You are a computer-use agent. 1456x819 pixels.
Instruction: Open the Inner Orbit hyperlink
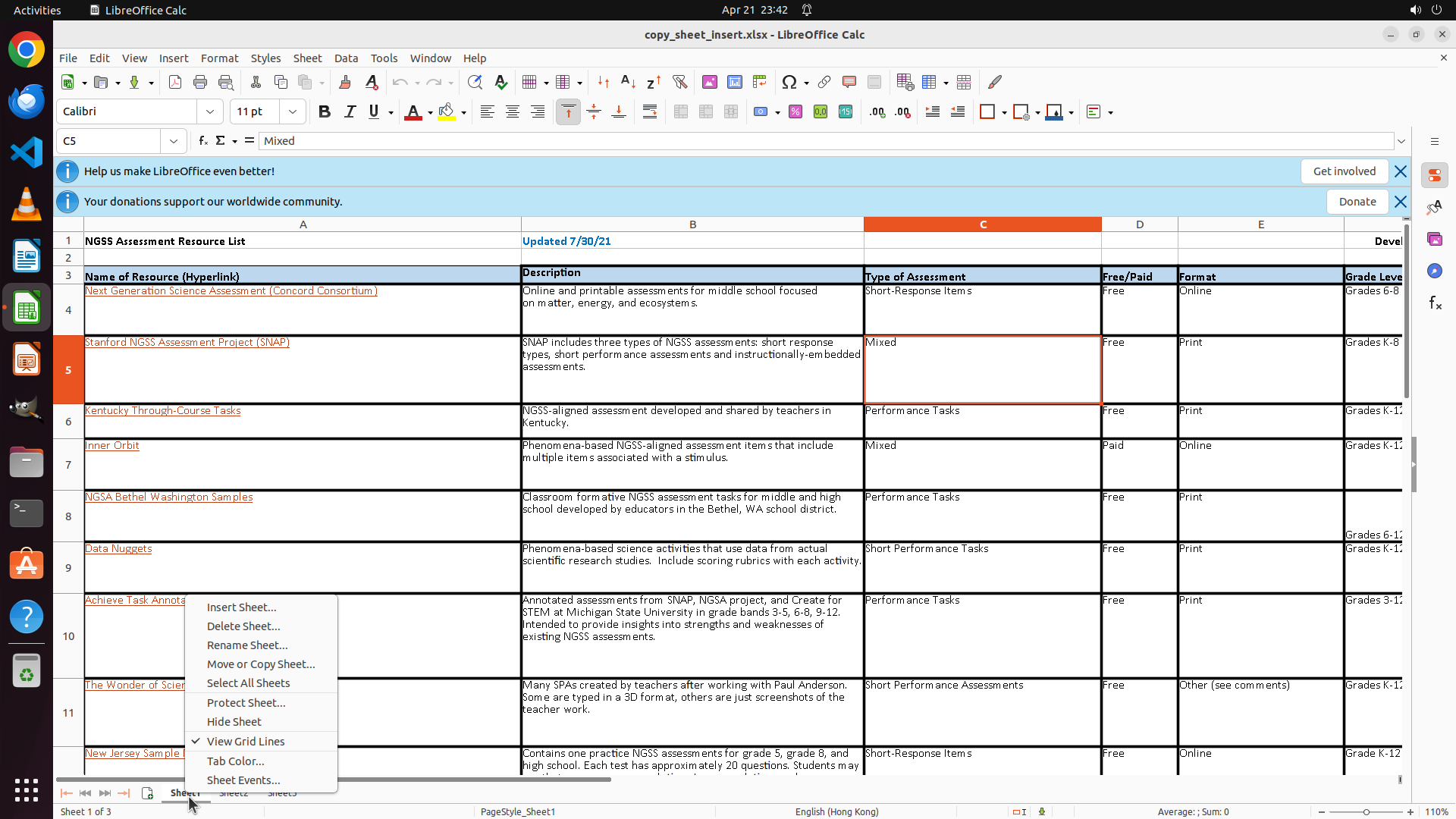[x=112, y=446]
